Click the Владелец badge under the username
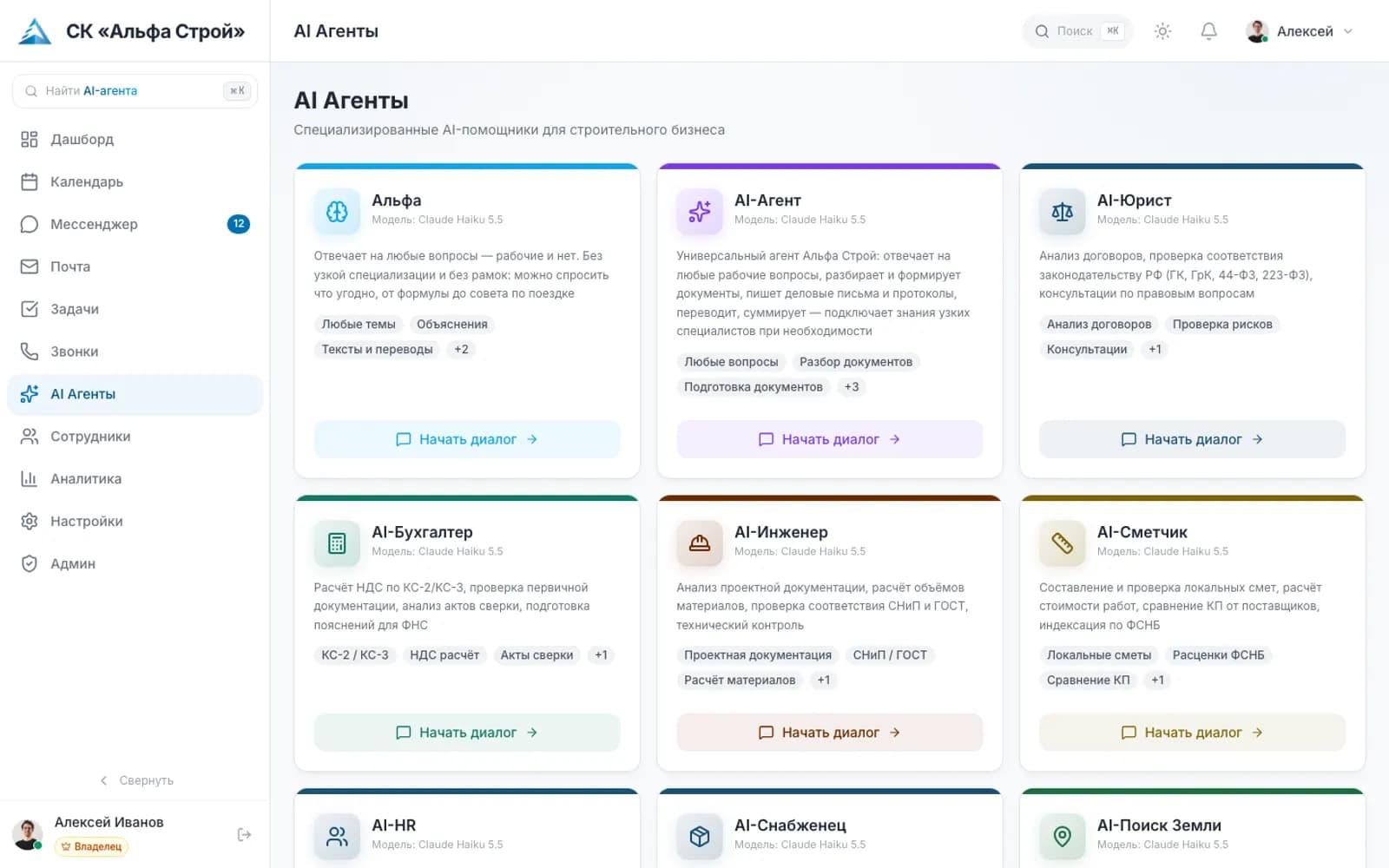Image resolution: width=1389 pixels, height=868 pixels. pos(91,846)
